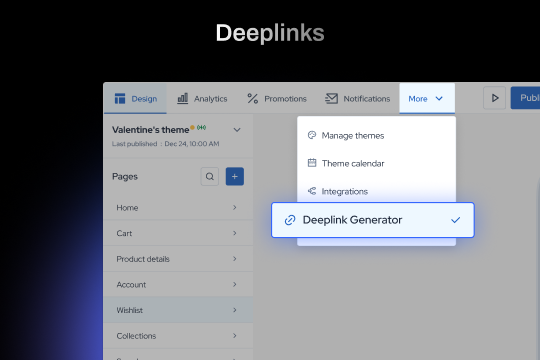The height and width of the screenshot is (360, 540).
Task: Go to the Notifications tab
Action: (x=357, y=99)
